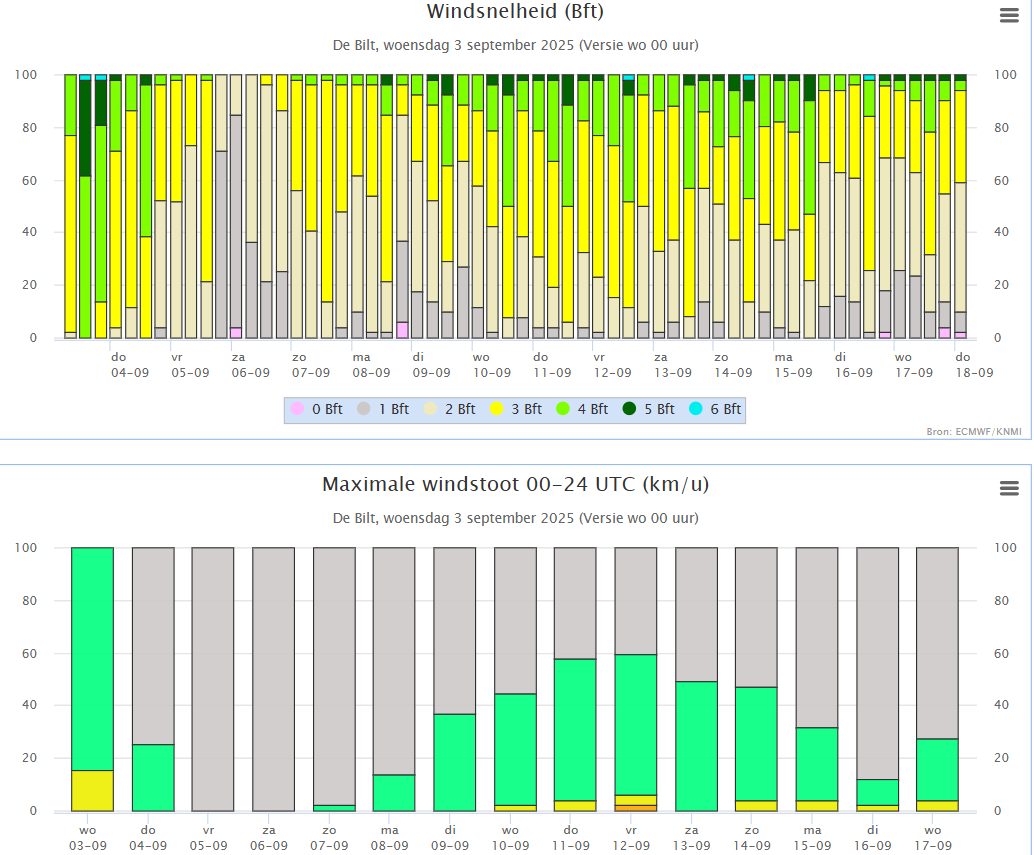Viewport: 1034px width, 855px height.
Task: Toggle the 5 Bft legend series
Action: click(x=649, y=409)
